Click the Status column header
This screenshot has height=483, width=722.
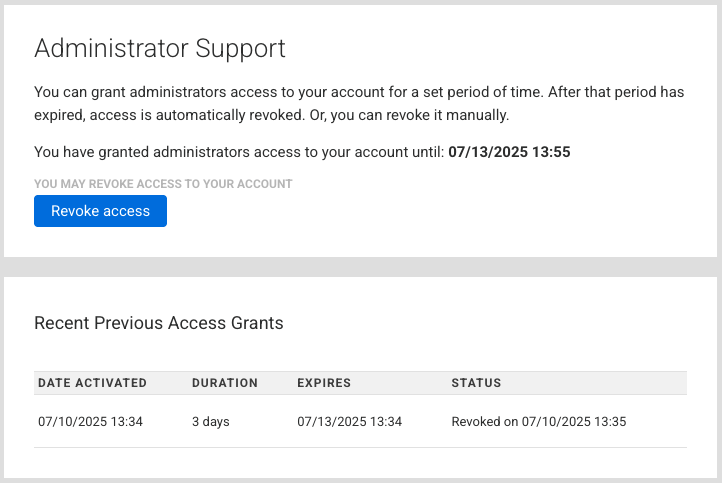(x=476, y=383)
